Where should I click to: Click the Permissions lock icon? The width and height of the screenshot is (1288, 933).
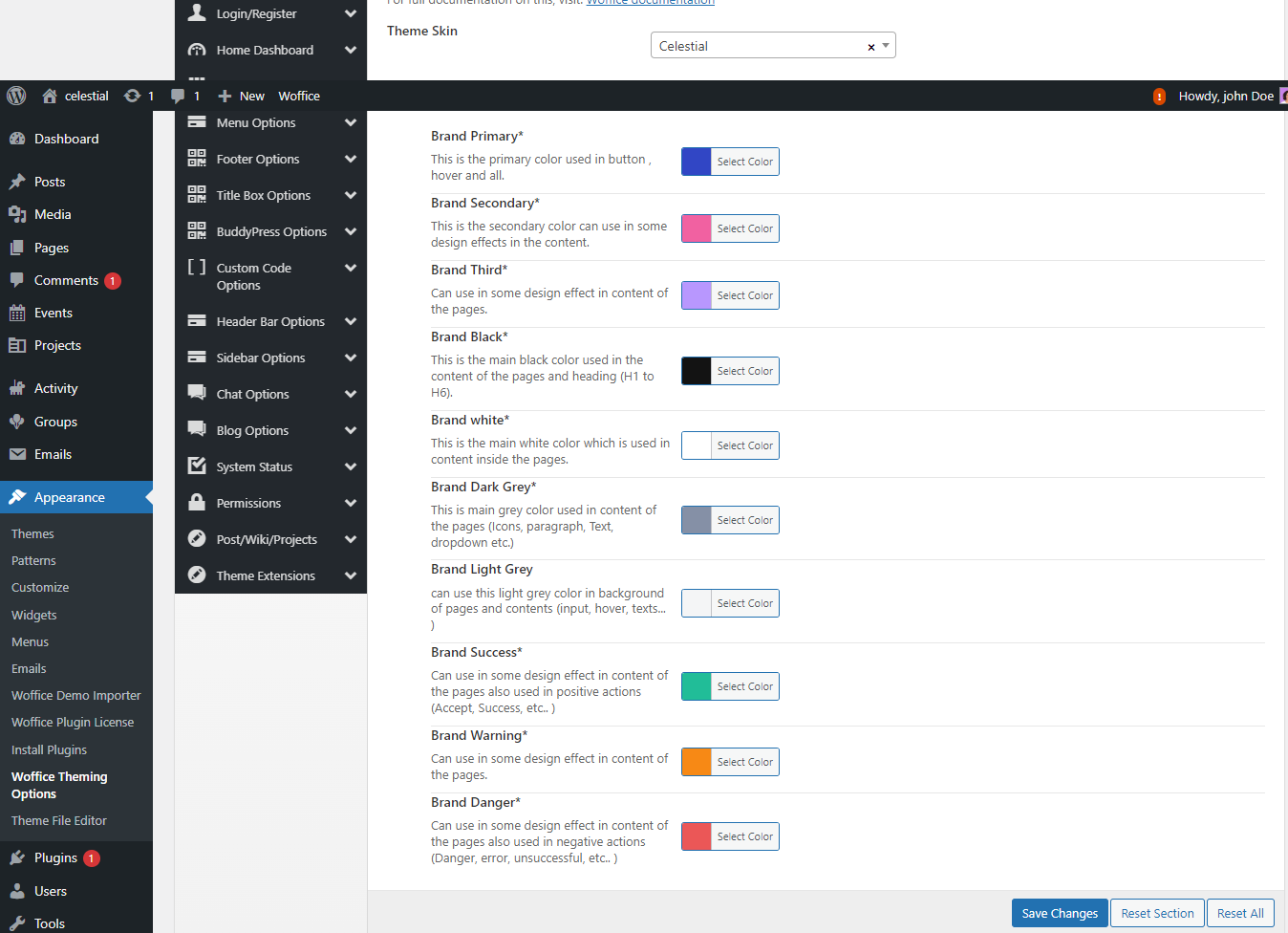tap(197, 503)
